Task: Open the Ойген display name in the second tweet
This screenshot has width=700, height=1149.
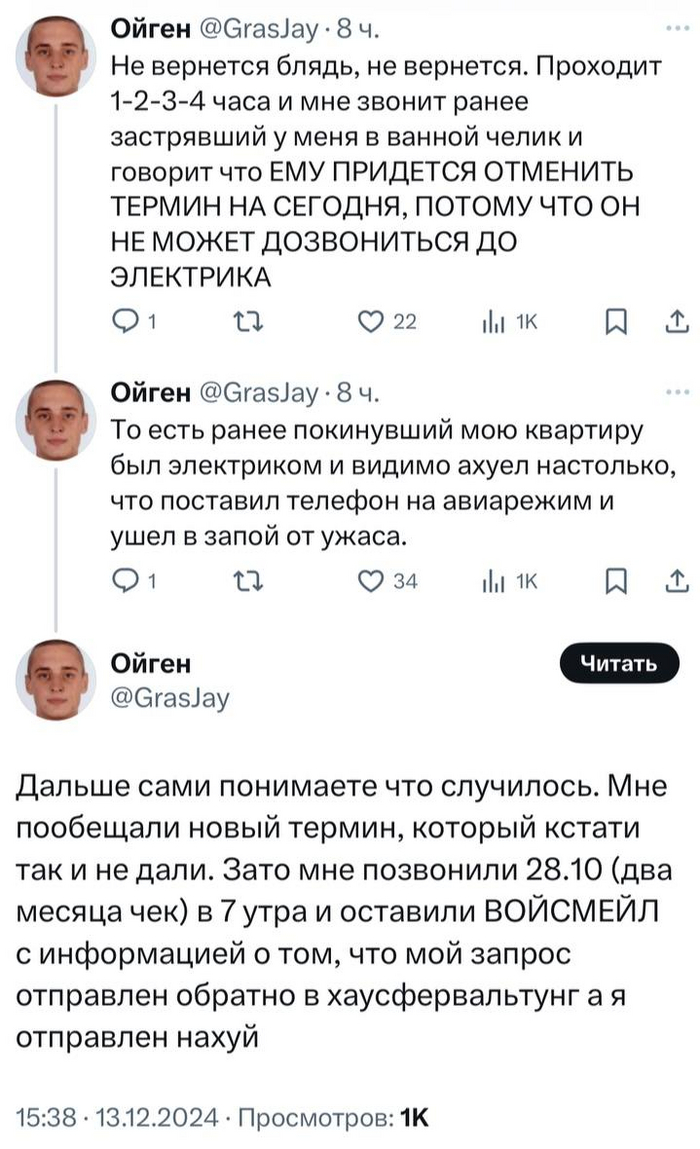Action: coord(150,393)
